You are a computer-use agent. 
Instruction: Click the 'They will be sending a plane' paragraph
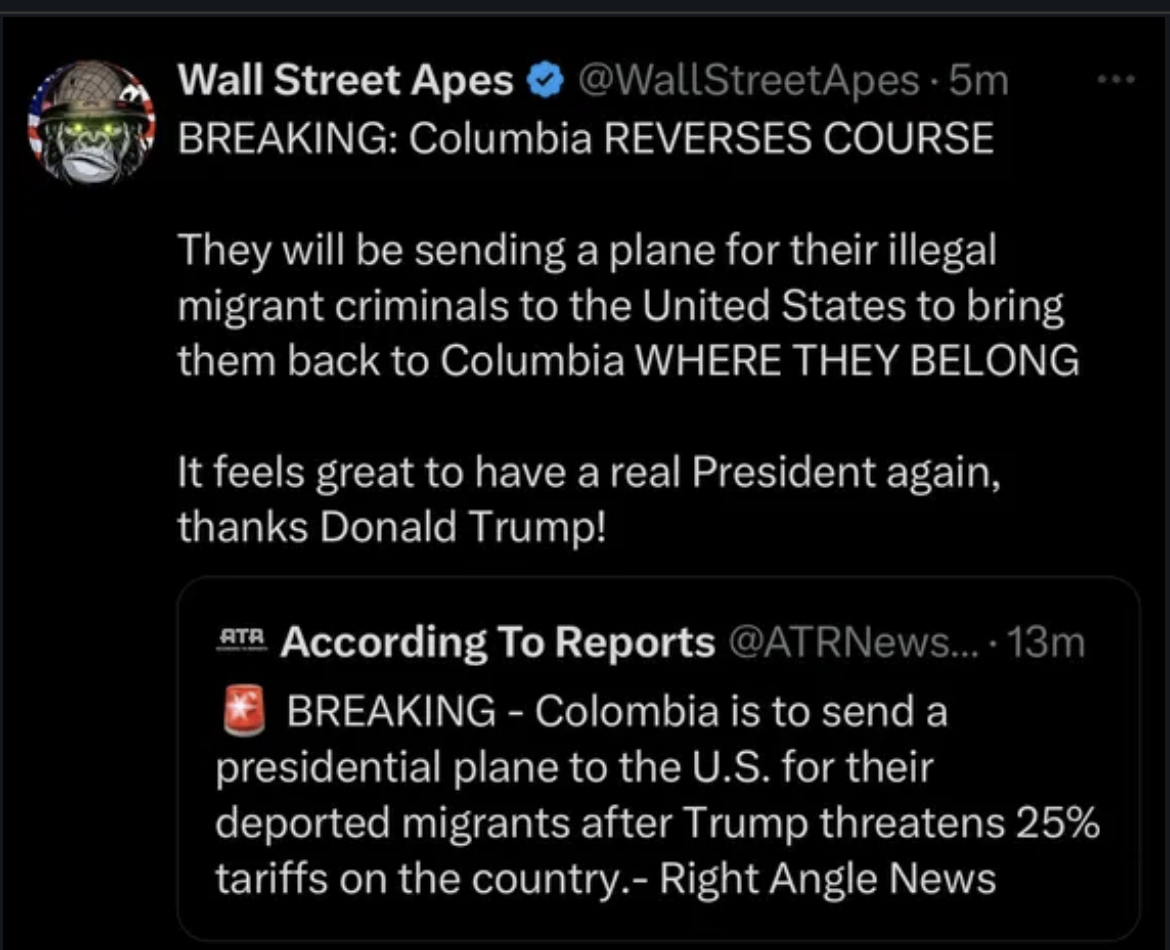(587, 250)
